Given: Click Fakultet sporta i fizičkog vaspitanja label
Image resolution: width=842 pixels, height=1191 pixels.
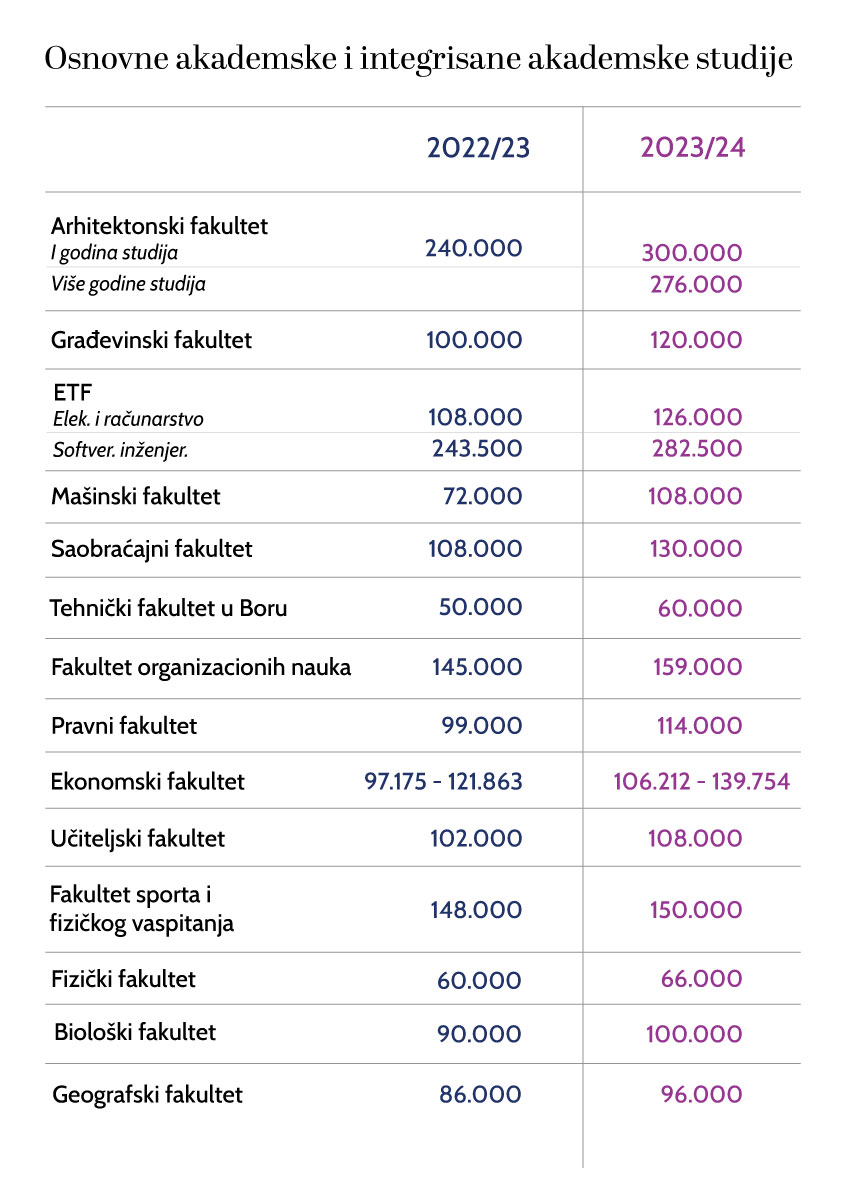Looking at the screenshot, I should [x=142, y=909].
